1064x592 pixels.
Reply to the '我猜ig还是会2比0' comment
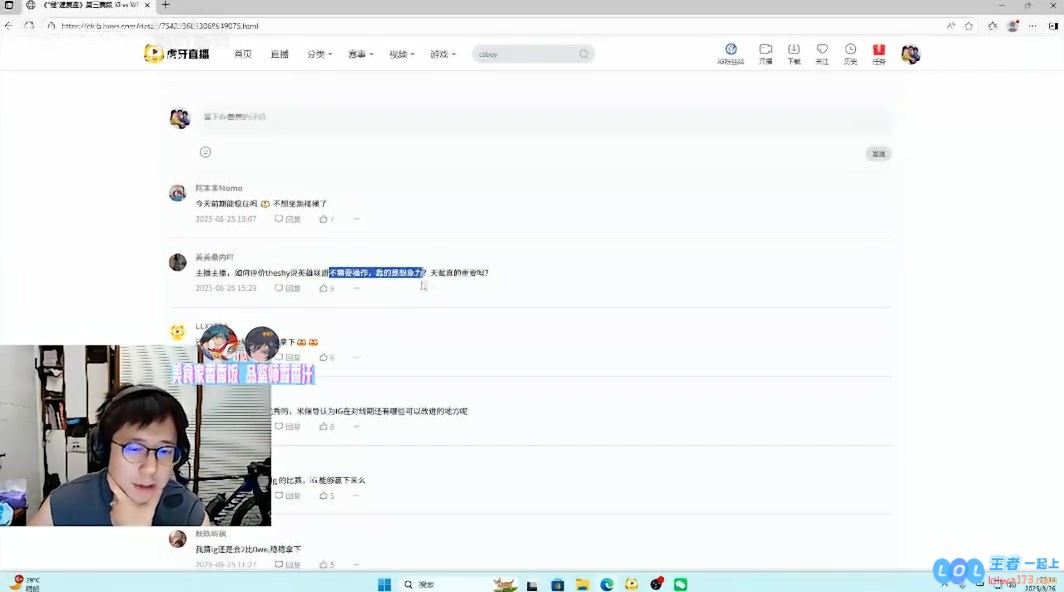click(x=288, y=565)
